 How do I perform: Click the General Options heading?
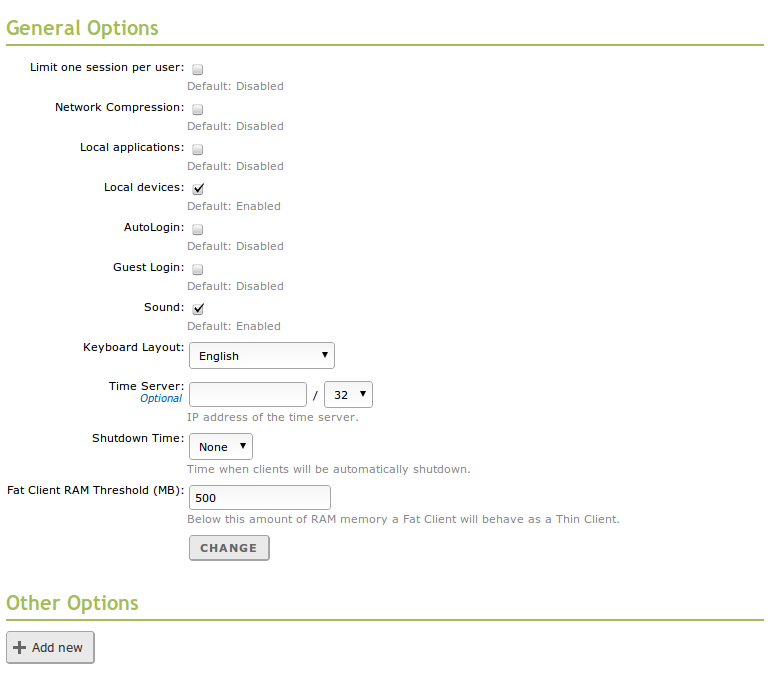(82, 28)
